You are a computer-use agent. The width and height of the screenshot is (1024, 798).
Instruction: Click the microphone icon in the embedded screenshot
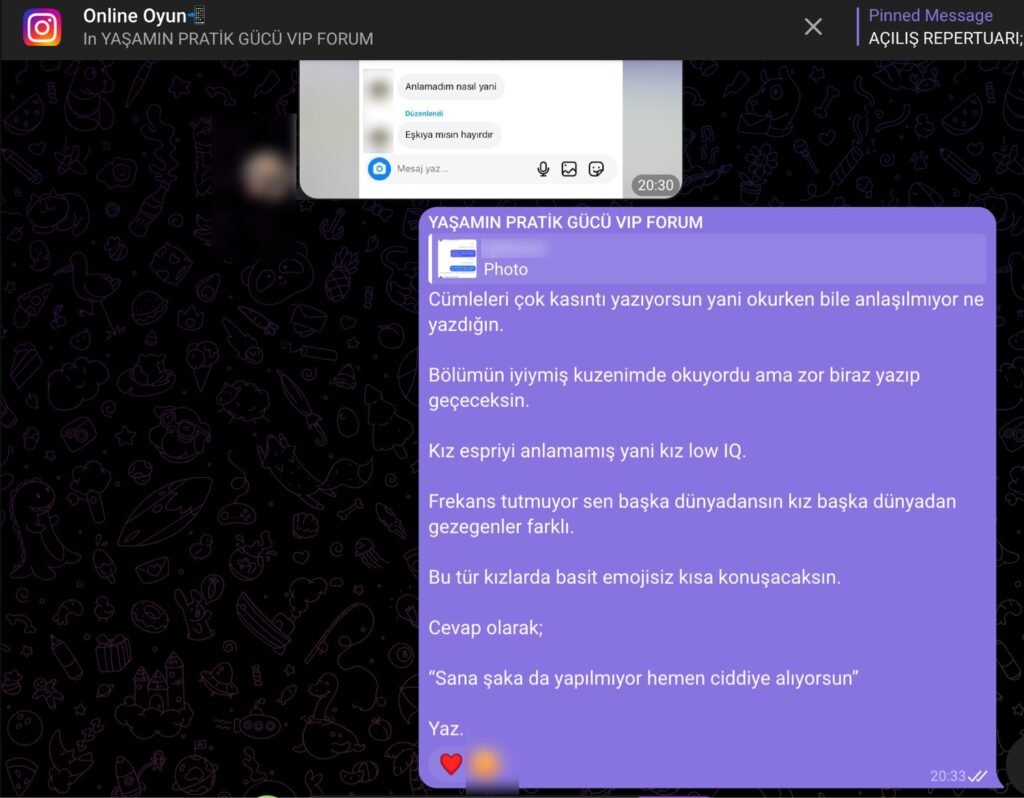[543, 169]
